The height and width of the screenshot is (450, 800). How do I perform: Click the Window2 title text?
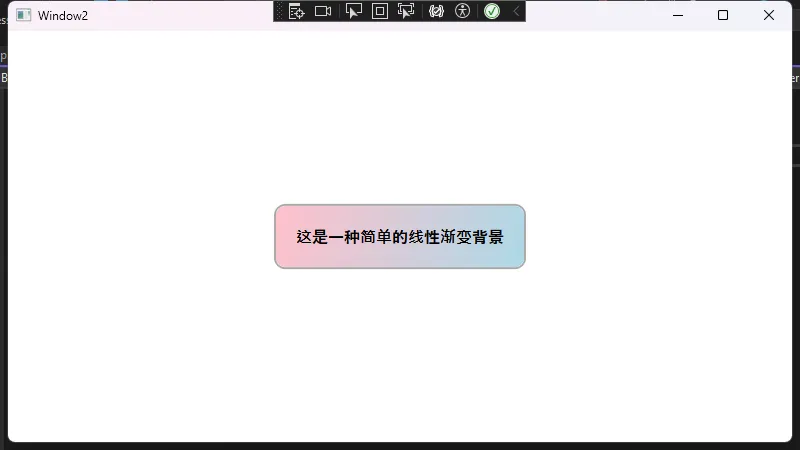tap(63, 15)
